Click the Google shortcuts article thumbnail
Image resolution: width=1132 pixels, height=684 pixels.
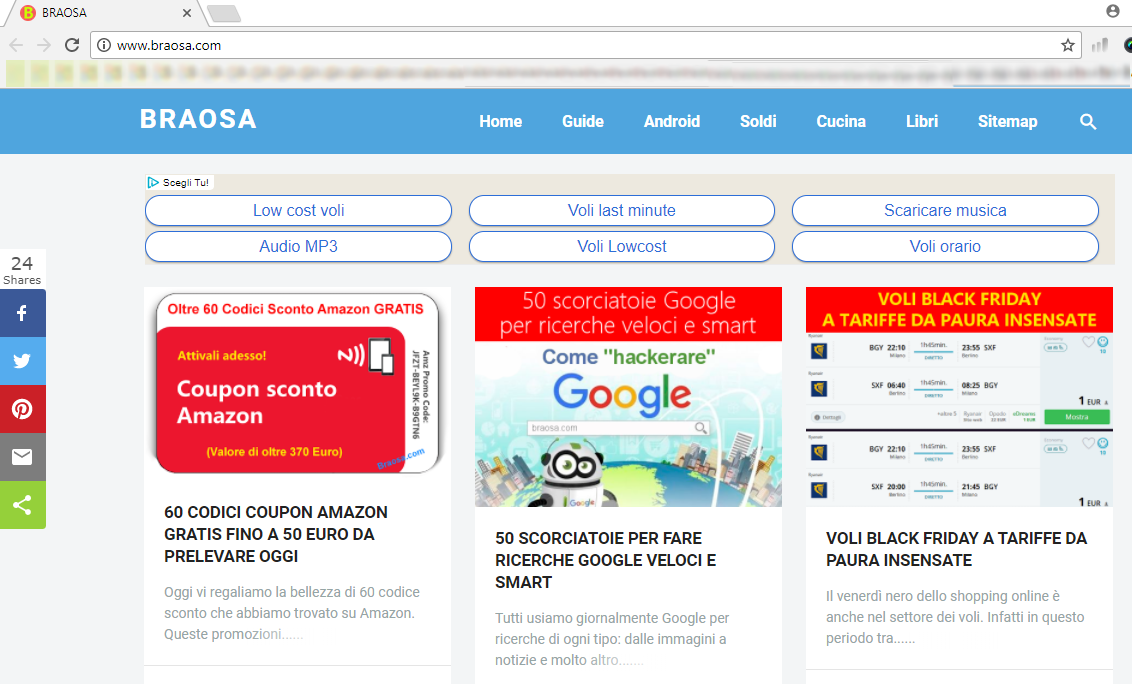628,397
